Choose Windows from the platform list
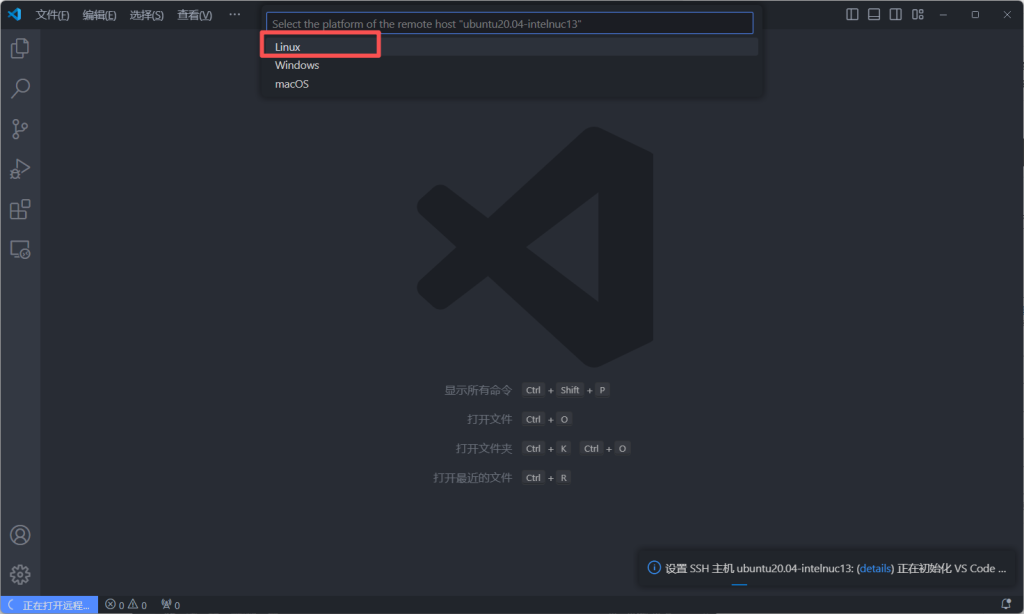 pos(297,65)
